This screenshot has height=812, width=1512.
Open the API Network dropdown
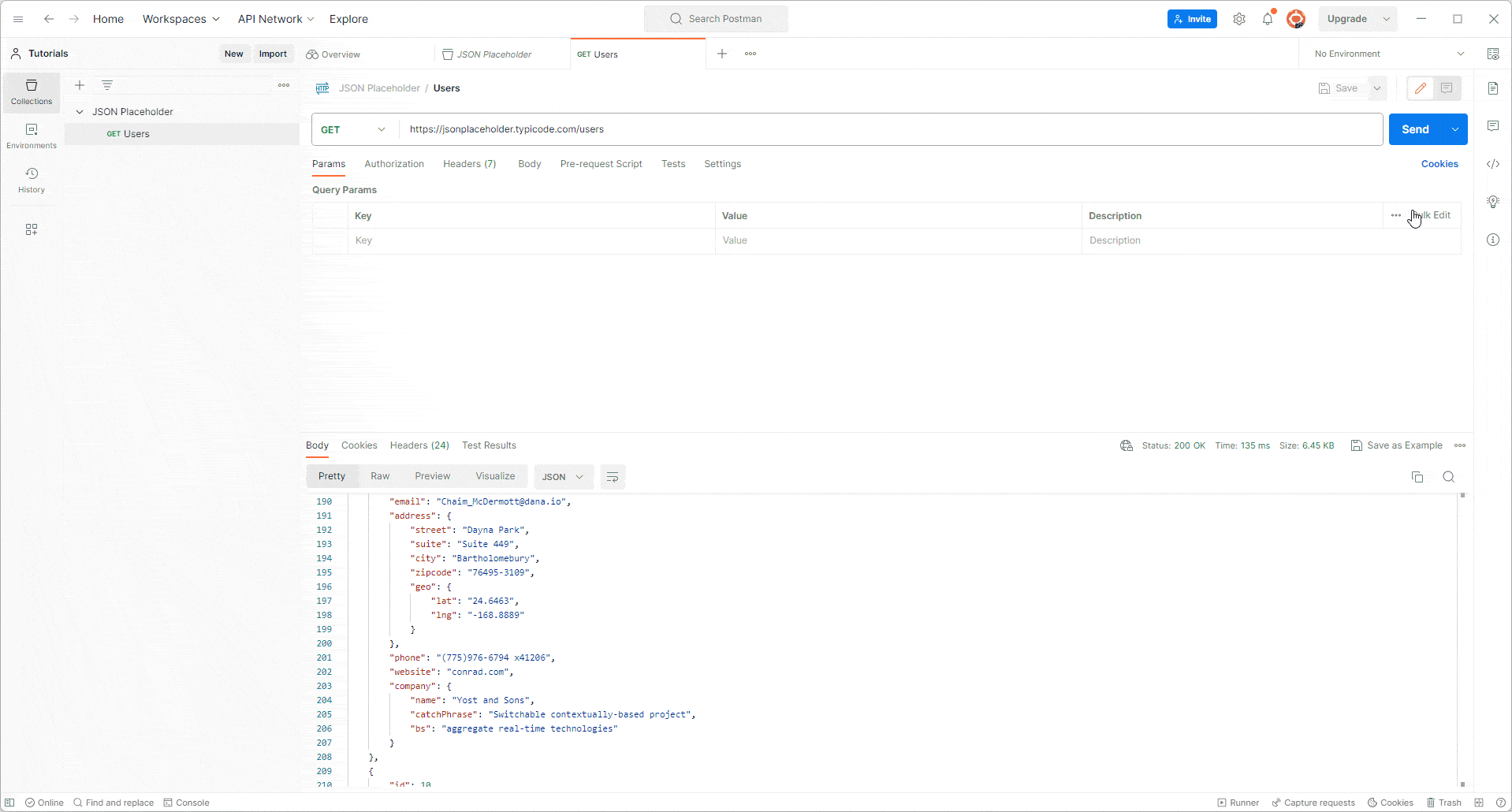tap(276, 19)
